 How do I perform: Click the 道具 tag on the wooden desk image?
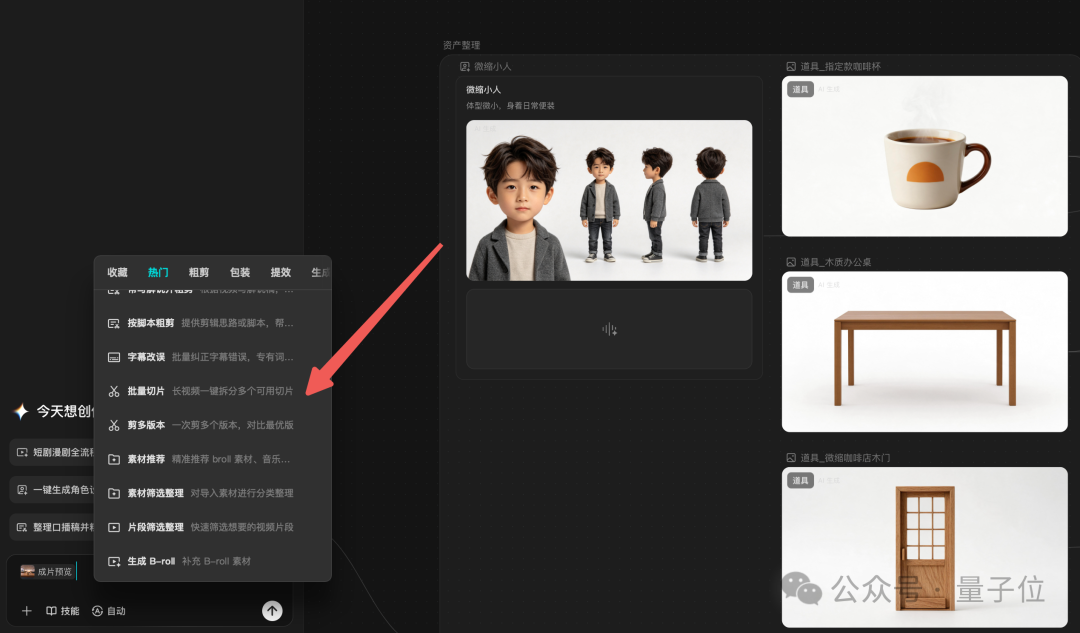(x=800, y=285)
